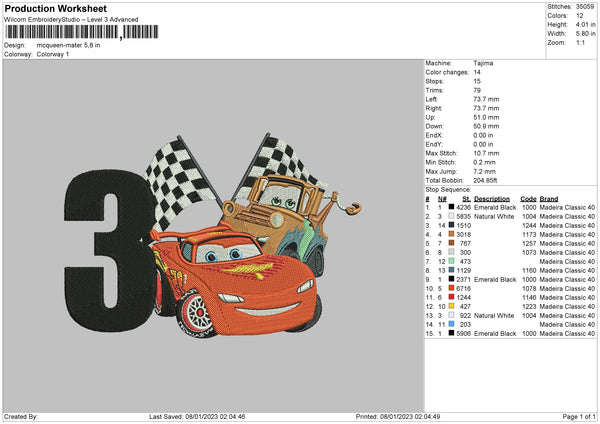Click the white swatch beside 922
The width and height of the screenshot is (600, 424).
pyautogui.click(x=452, y=315)
